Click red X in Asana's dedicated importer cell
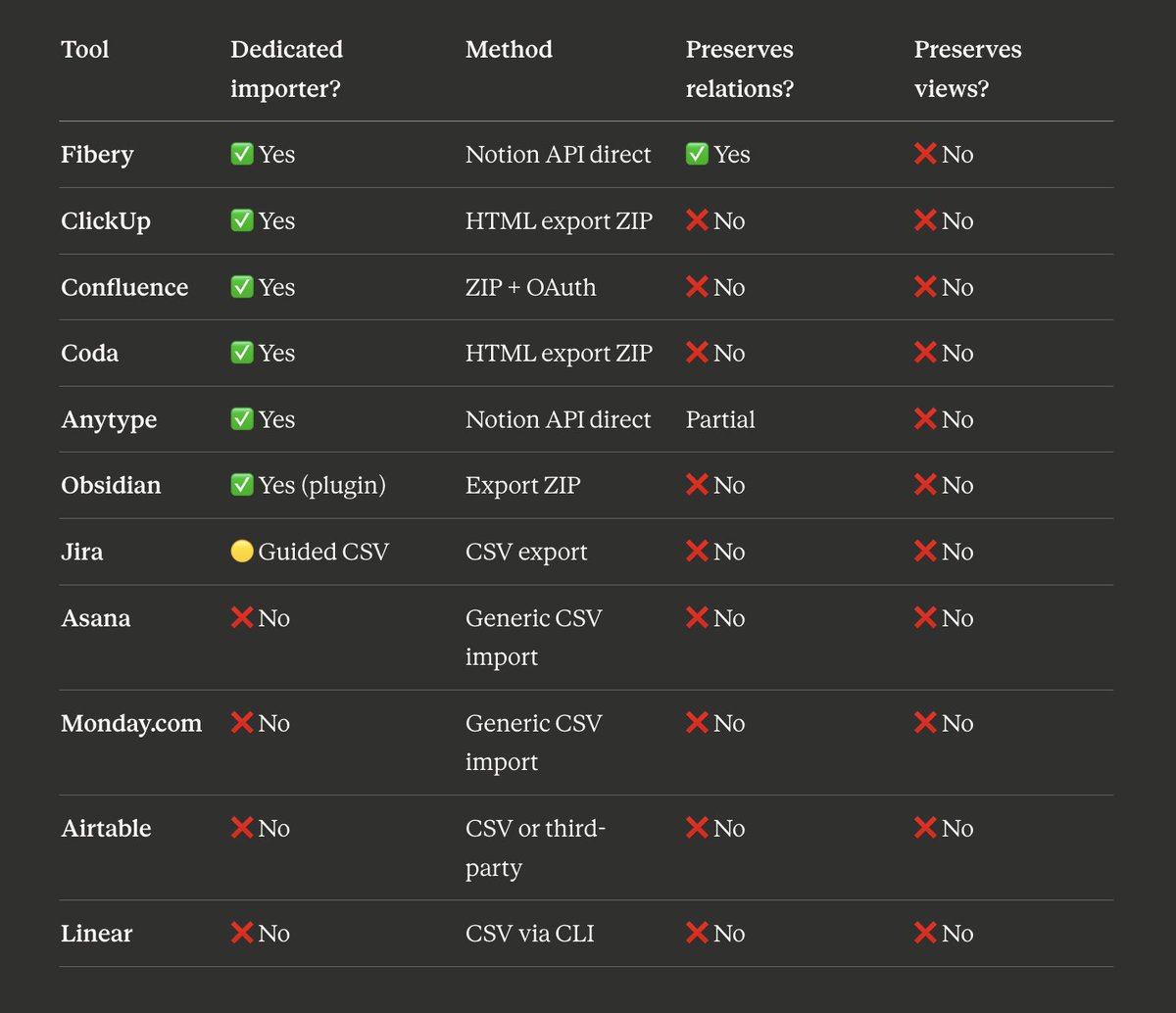The height and width of the screenshot is (1013, 1176). pos(242,618)
